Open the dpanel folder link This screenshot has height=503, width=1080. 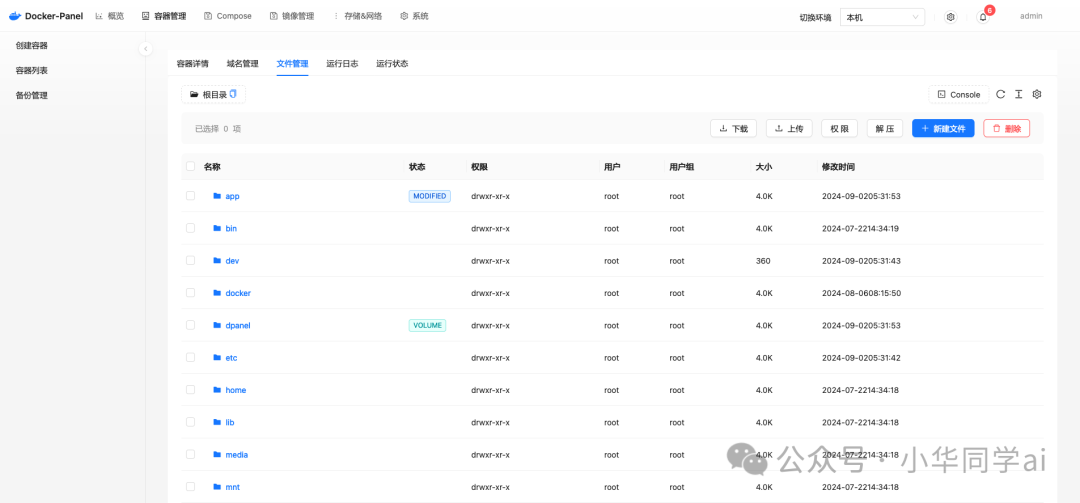(x=238, y=325)
